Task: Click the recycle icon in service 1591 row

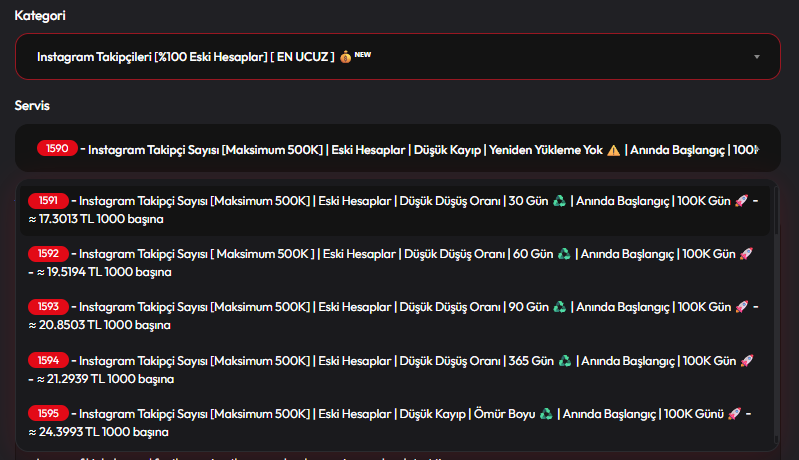Action: [x=560, y=201]
